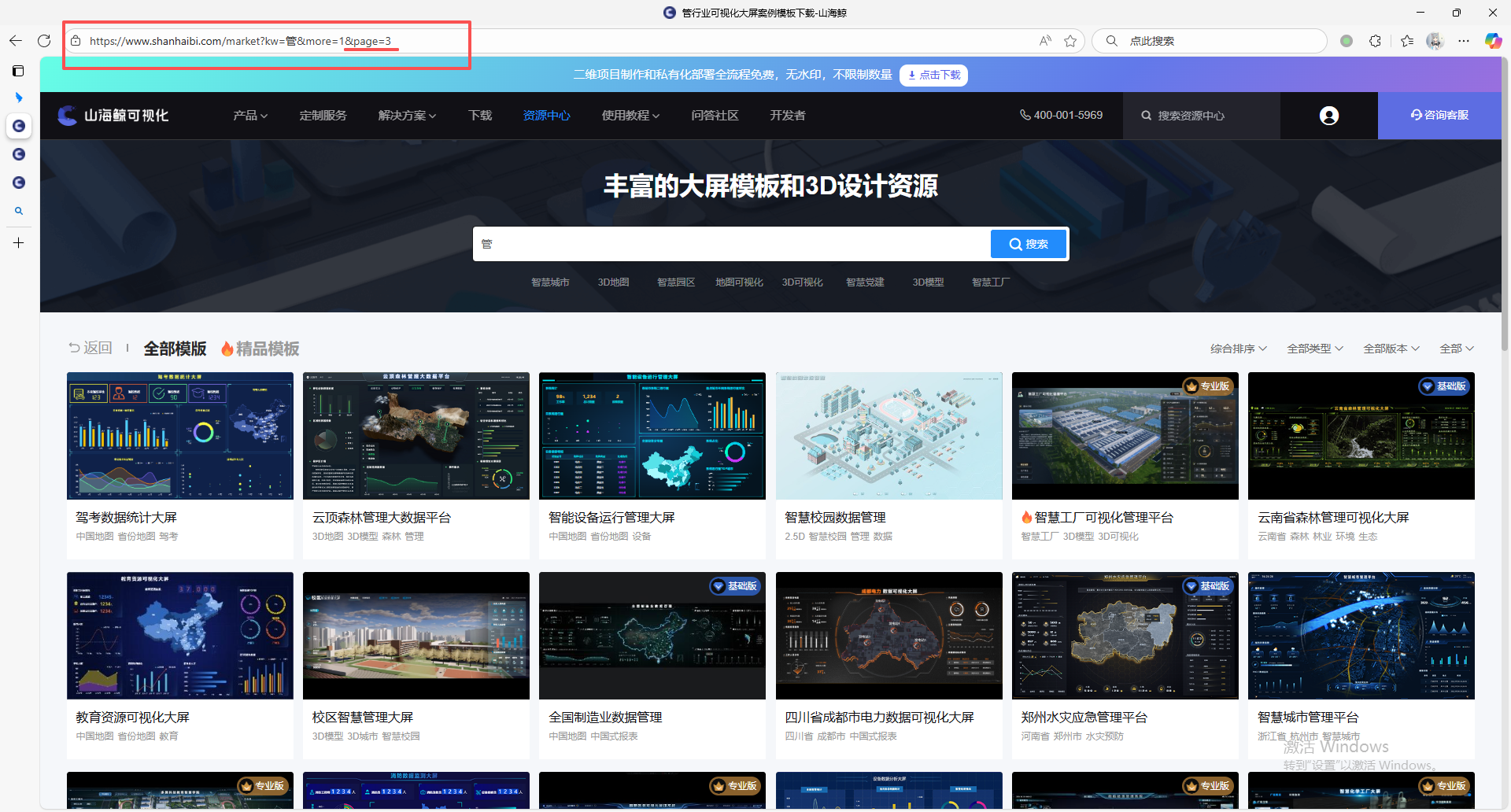The image size is (1511, 812).
Task: Select the 智慧工厂 search tag
Action: [x=991, y=282]
